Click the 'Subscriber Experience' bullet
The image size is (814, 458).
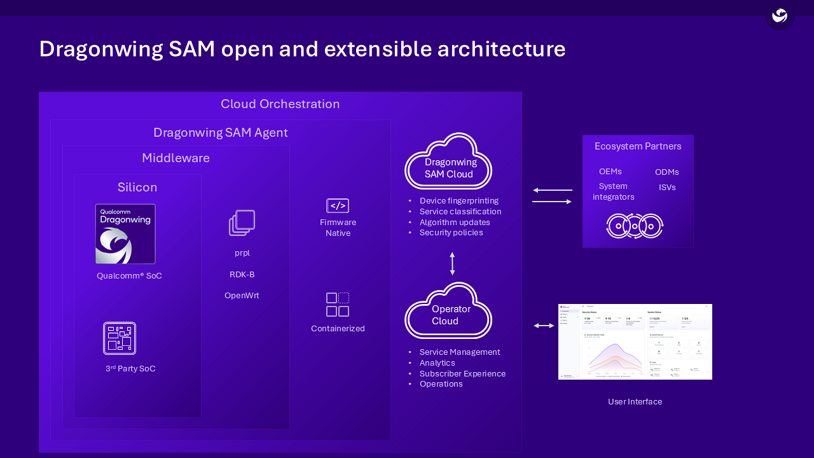(x=463, y=373)
